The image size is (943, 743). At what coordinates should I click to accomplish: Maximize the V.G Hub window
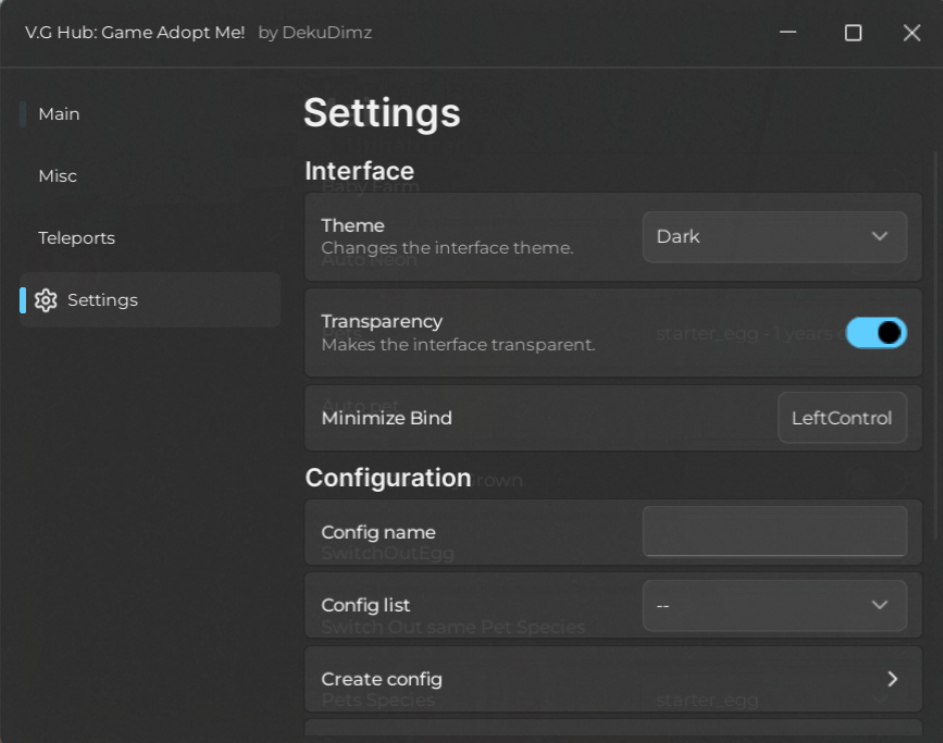tap(853, 32)
